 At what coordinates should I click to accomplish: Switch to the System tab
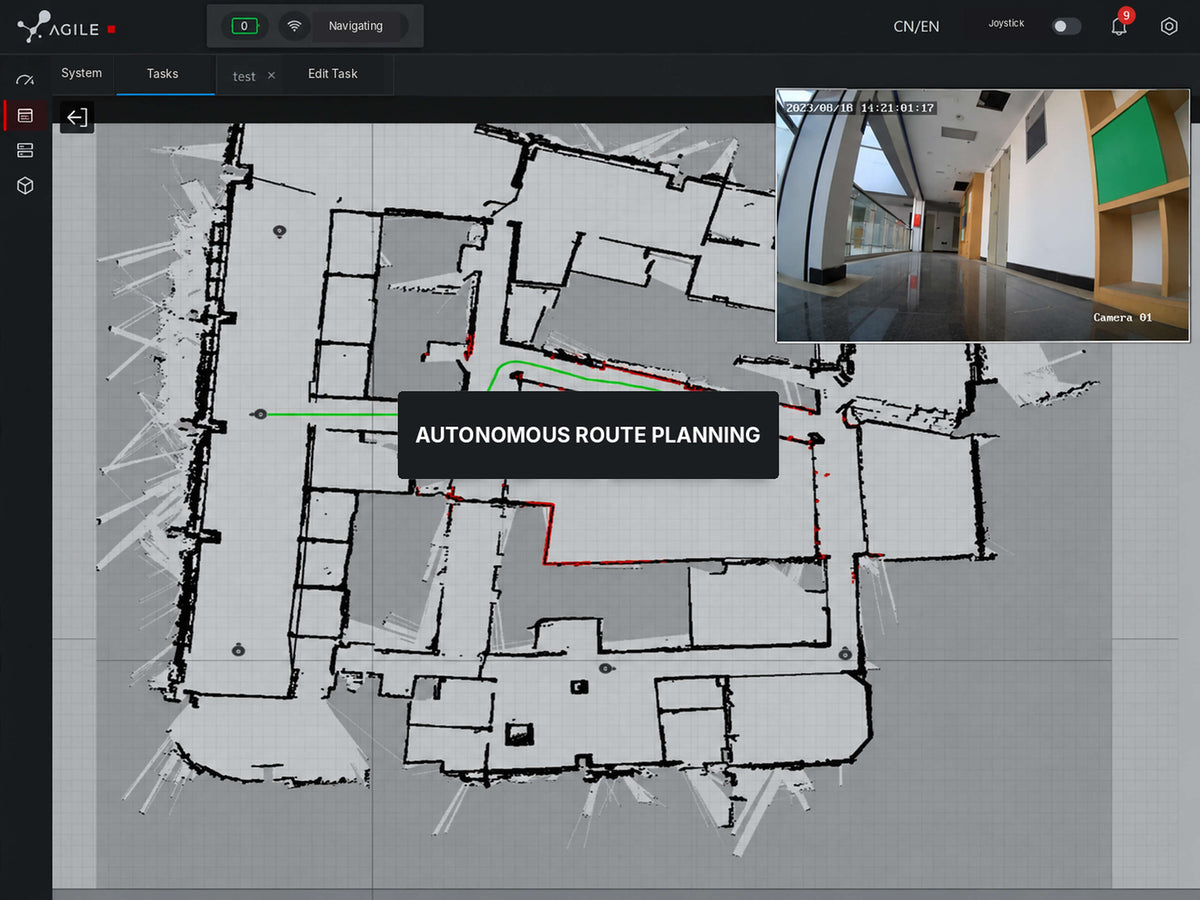(x=82, y=74)
